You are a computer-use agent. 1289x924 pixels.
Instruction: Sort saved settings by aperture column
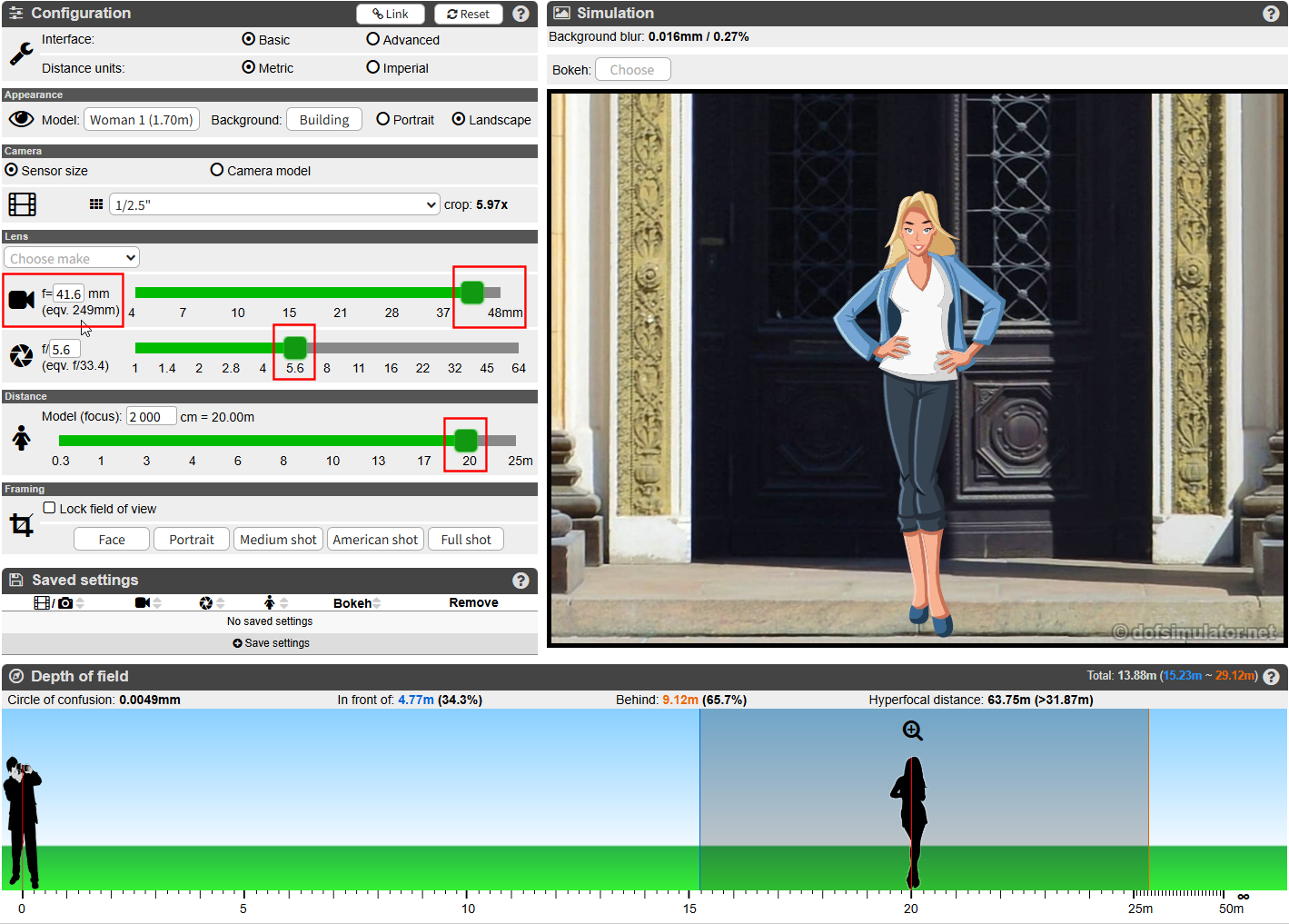(x=212, y=603)
